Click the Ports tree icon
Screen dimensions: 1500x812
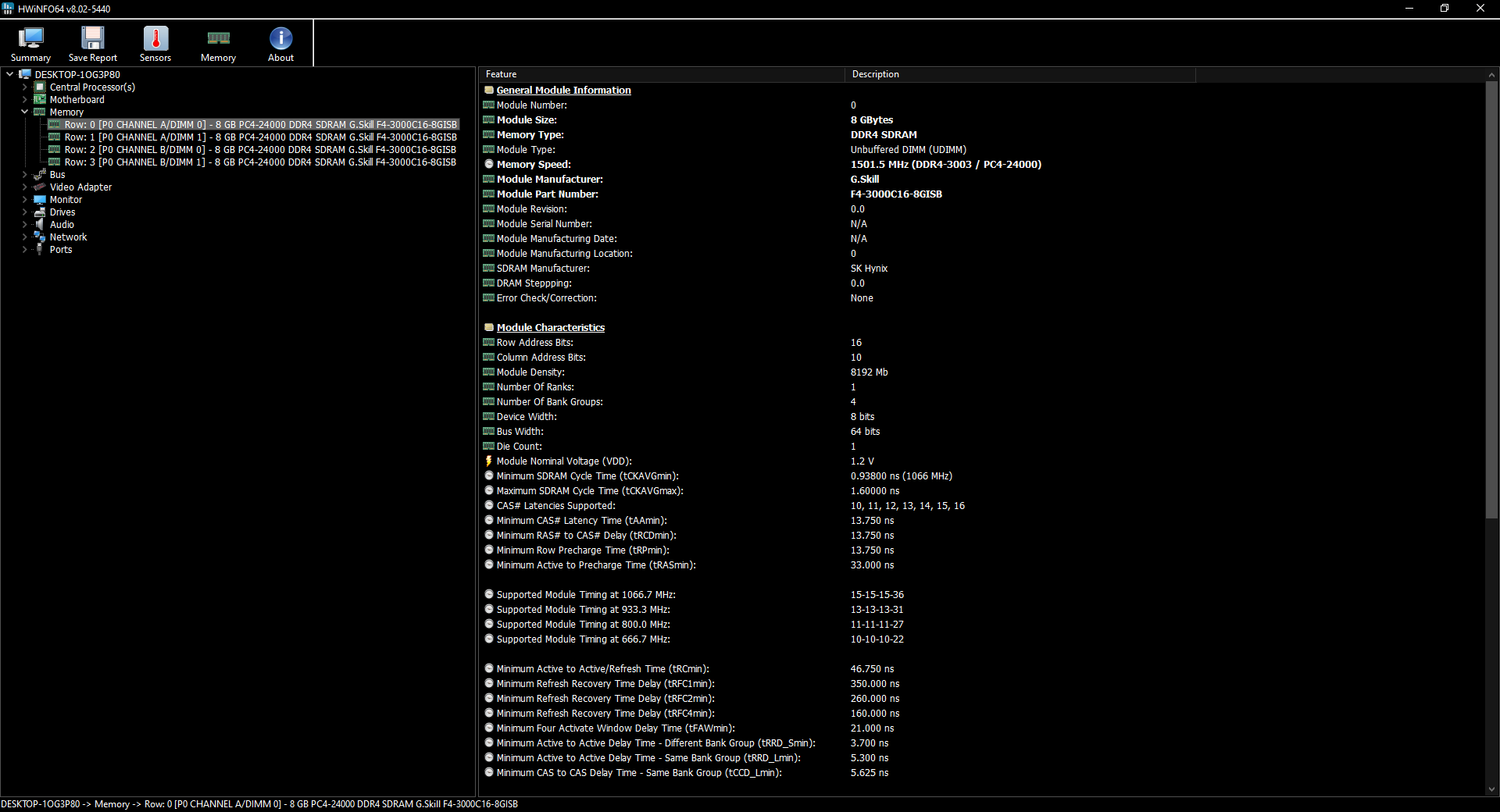(x=40, y=249)
